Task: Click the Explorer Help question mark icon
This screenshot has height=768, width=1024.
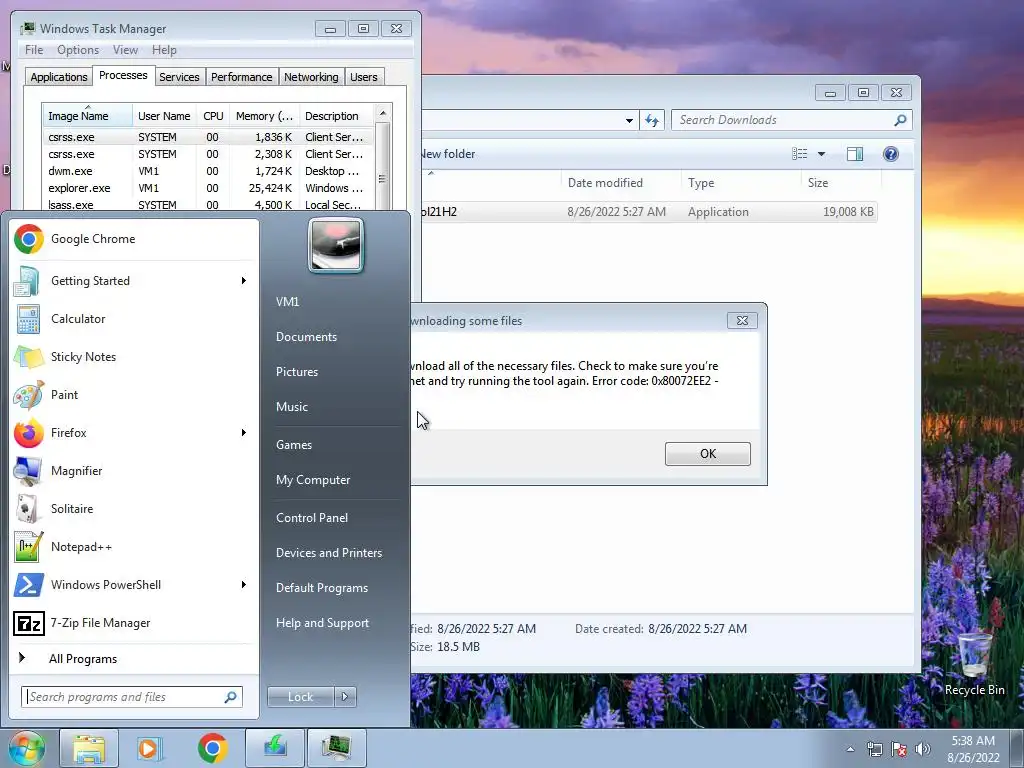Action: coord(890,154)
